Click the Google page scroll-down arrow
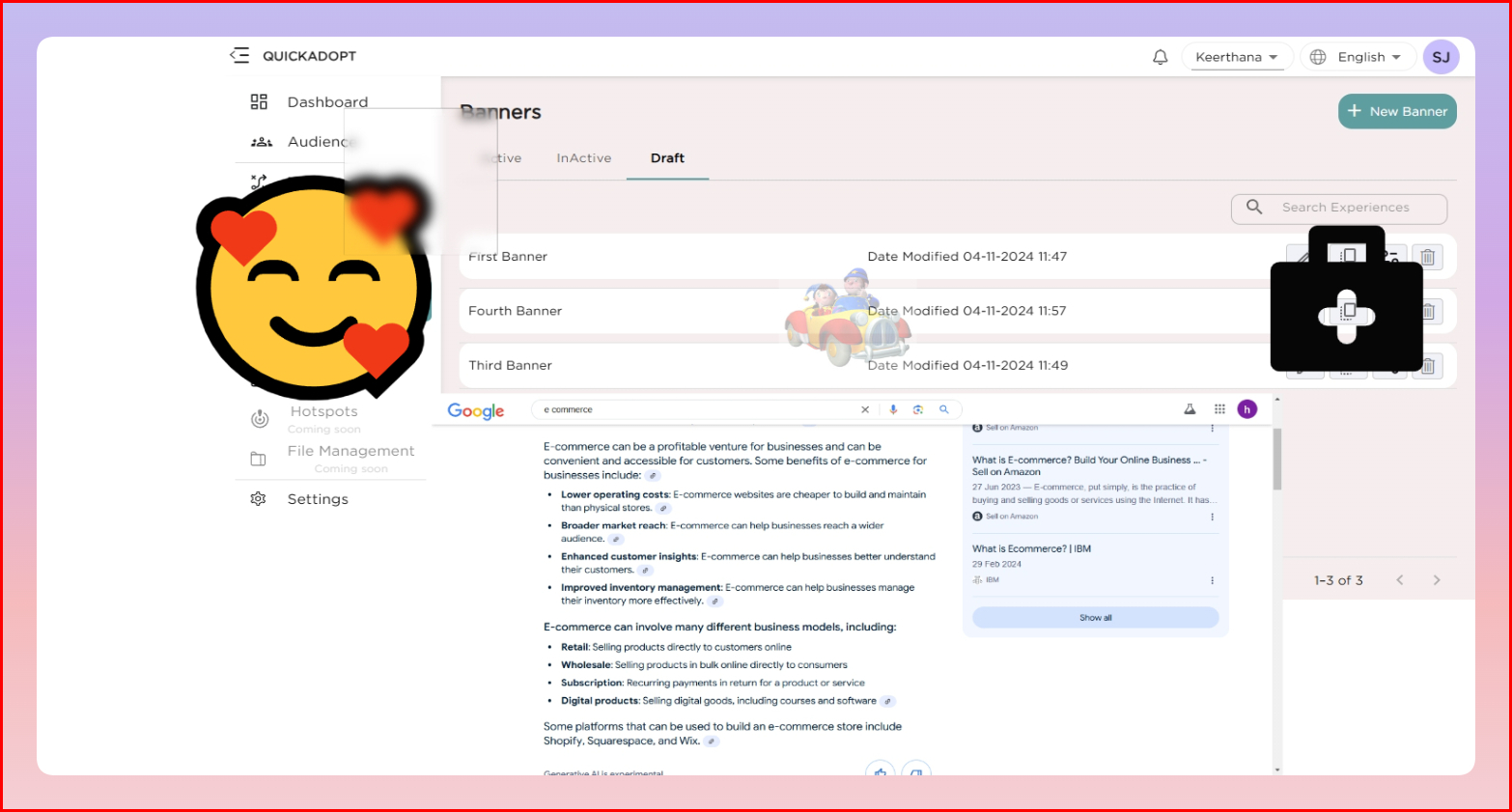 1277,770
